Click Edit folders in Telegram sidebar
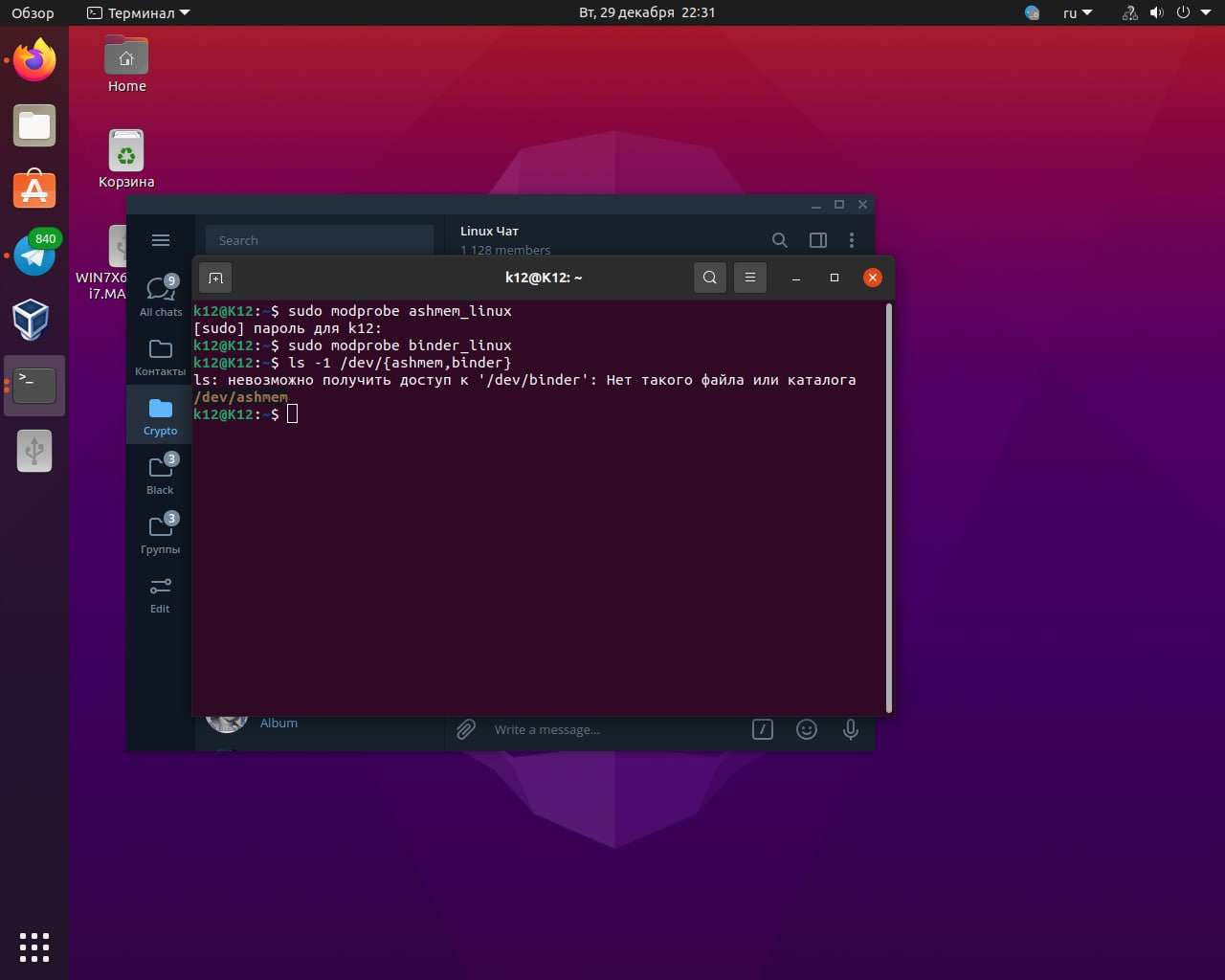Image resolution: width=1225 pixels, height=980 pixels. [161, 593]
